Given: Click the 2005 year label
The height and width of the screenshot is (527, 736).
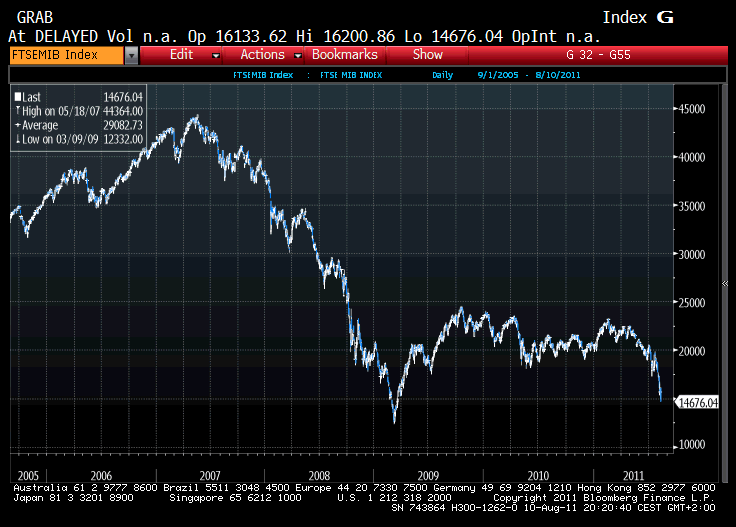Looking at the screenshot, I should pyautogui.click(x=28, y=475).
